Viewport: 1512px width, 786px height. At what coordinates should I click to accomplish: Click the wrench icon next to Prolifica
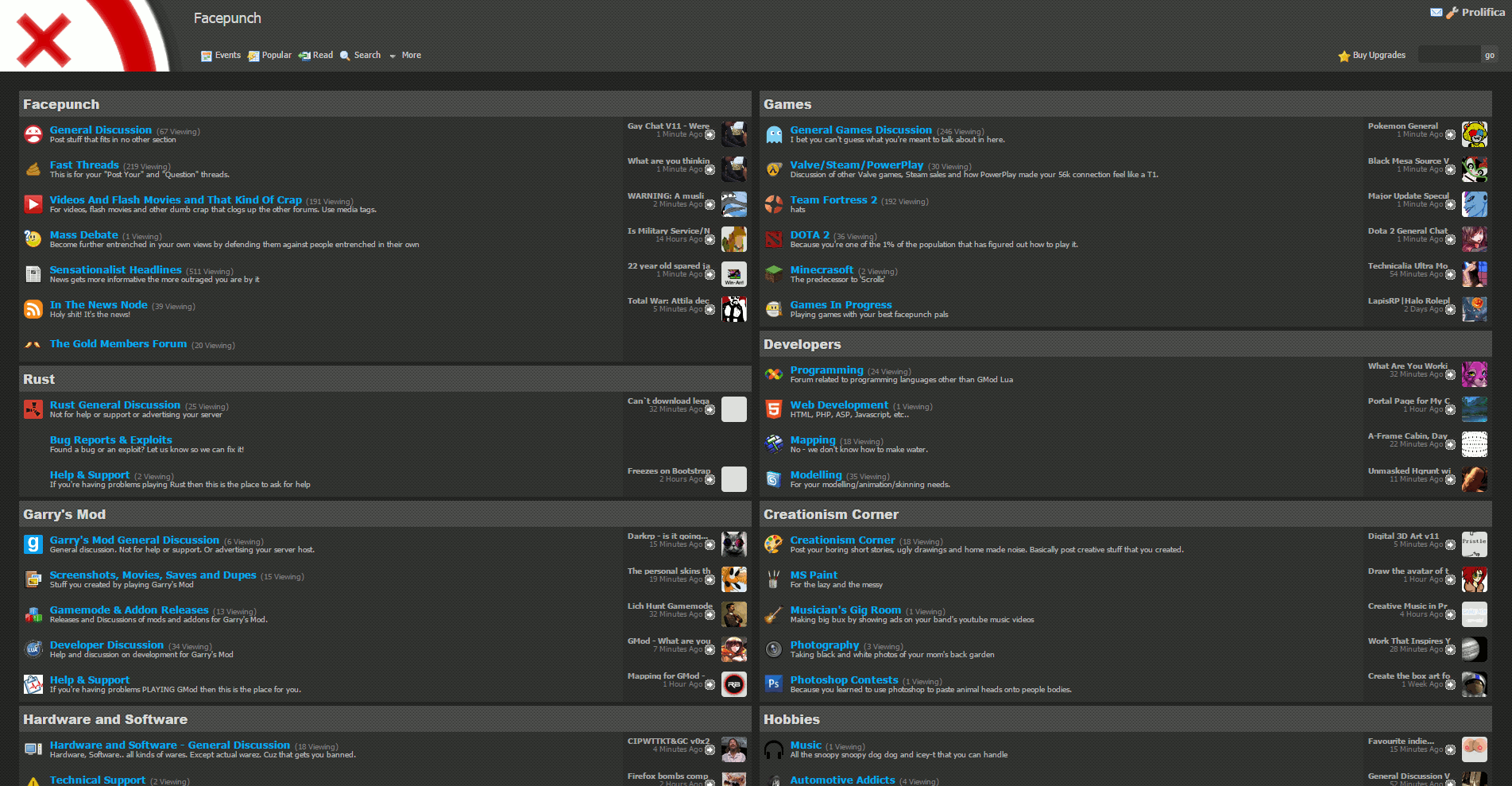pyautogui.click(x=1452, y=13)
